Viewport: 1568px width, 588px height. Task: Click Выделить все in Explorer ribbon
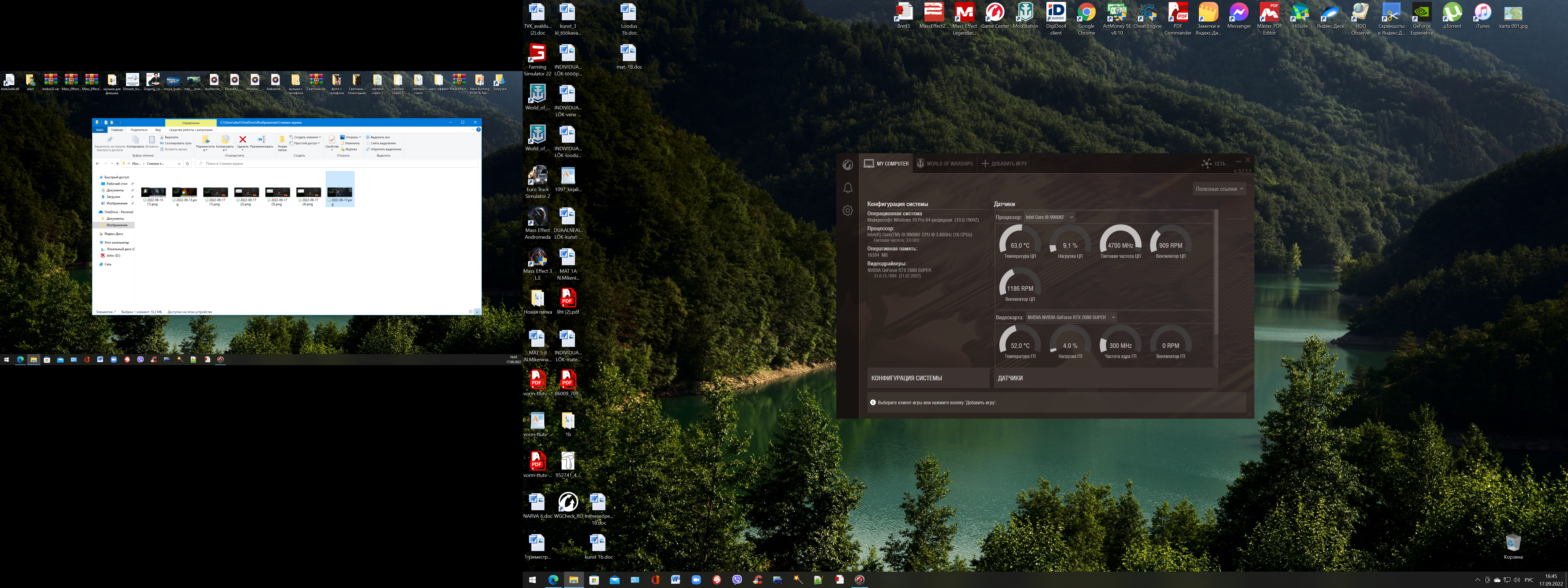click(378, 137)
